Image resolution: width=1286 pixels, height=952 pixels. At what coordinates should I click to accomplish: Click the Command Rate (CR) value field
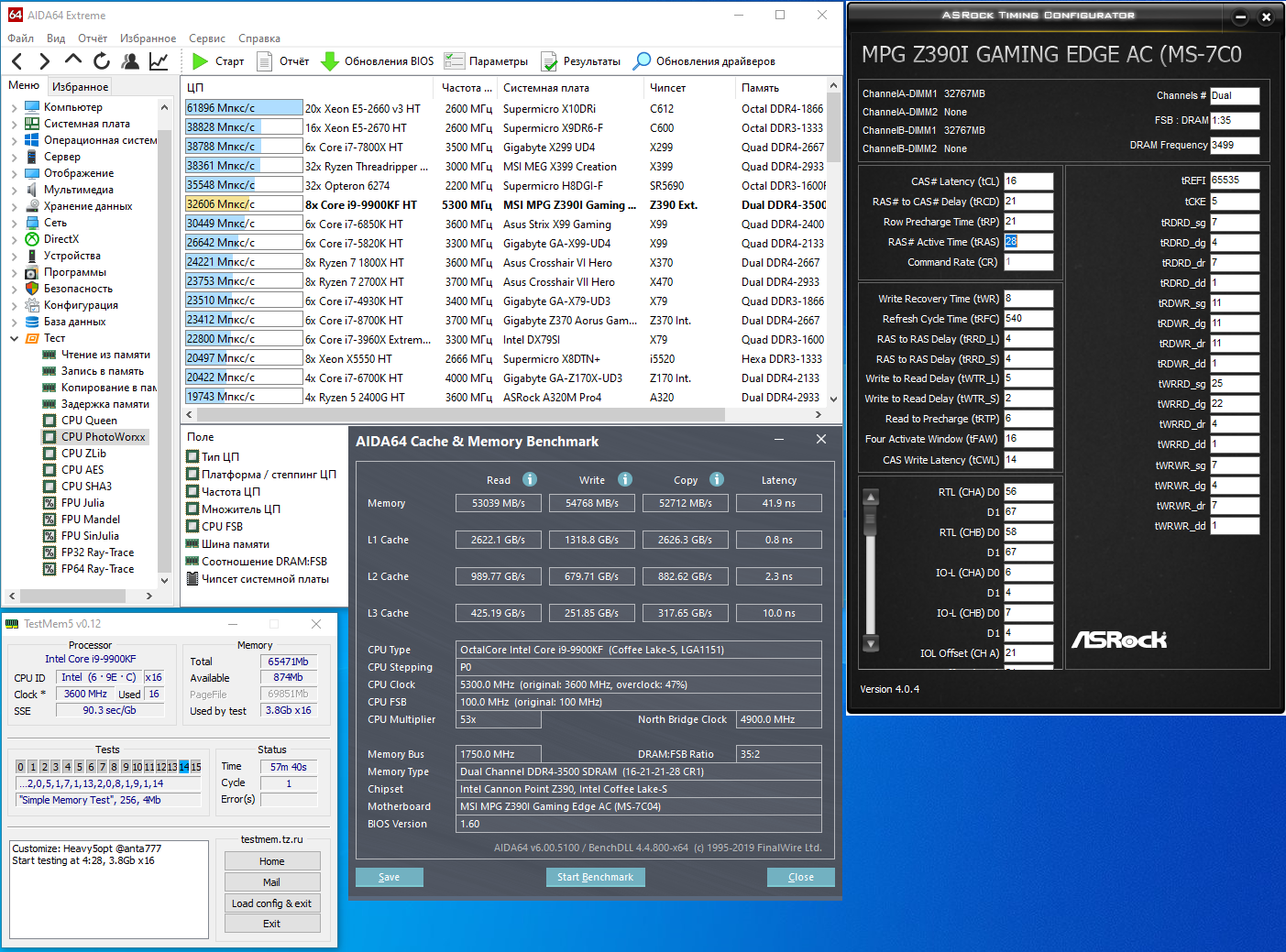1028,262
